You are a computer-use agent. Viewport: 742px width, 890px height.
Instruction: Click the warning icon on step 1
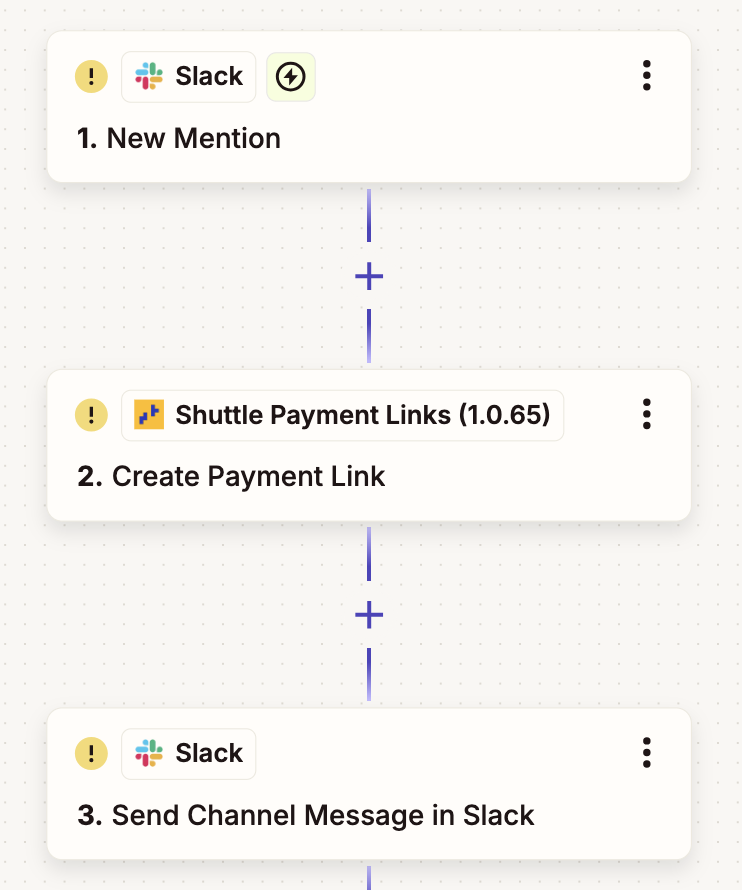pos(91,76)
